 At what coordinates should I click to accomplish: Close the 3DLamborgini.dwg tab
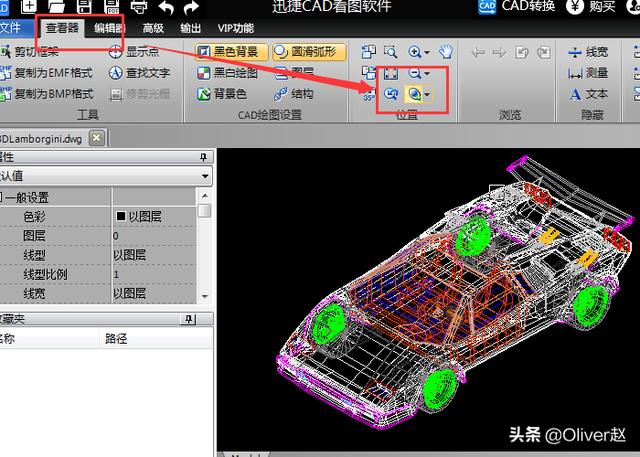(96, 138)
